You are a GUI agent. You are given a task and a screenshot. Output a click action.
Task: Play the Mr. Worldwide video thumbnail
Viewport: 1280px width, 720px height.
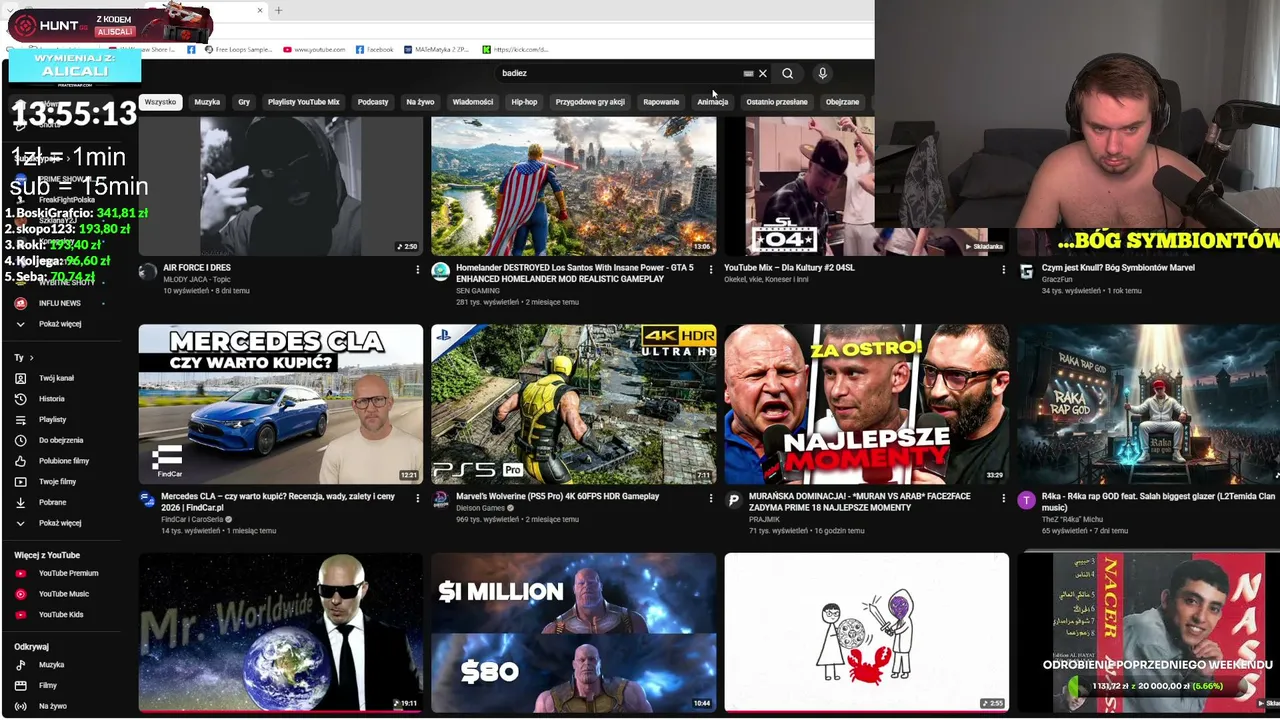pyautogui.click(x=281, y=632)
